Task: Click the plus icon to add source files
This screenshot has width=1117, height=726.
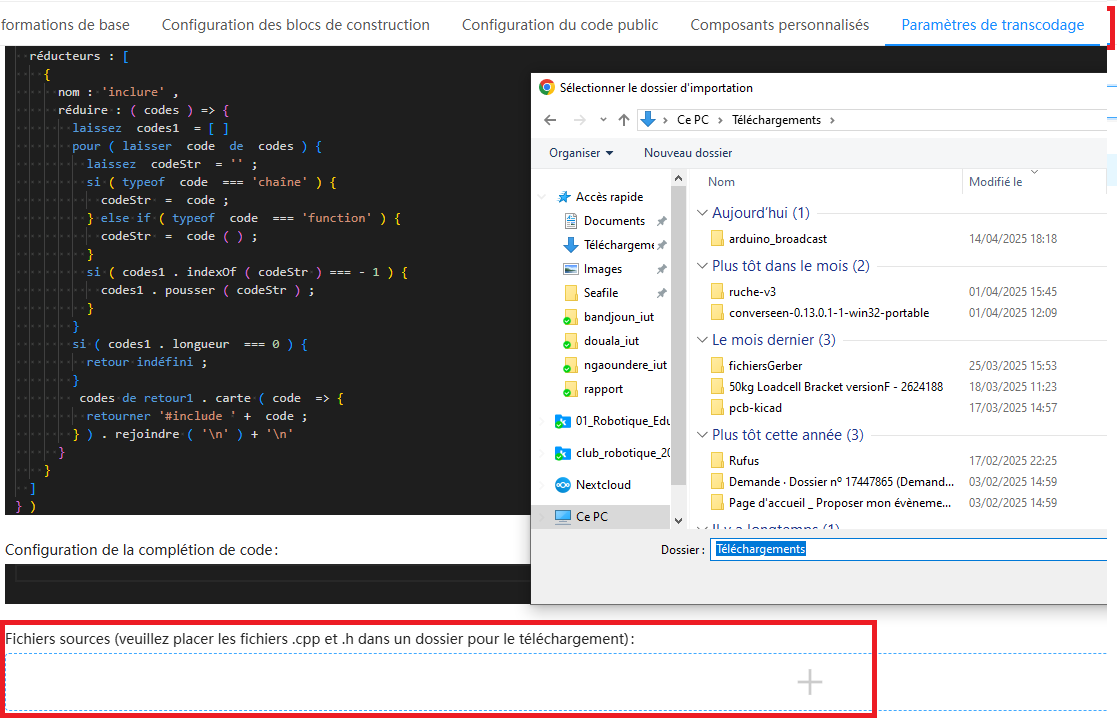Action: 809,683
